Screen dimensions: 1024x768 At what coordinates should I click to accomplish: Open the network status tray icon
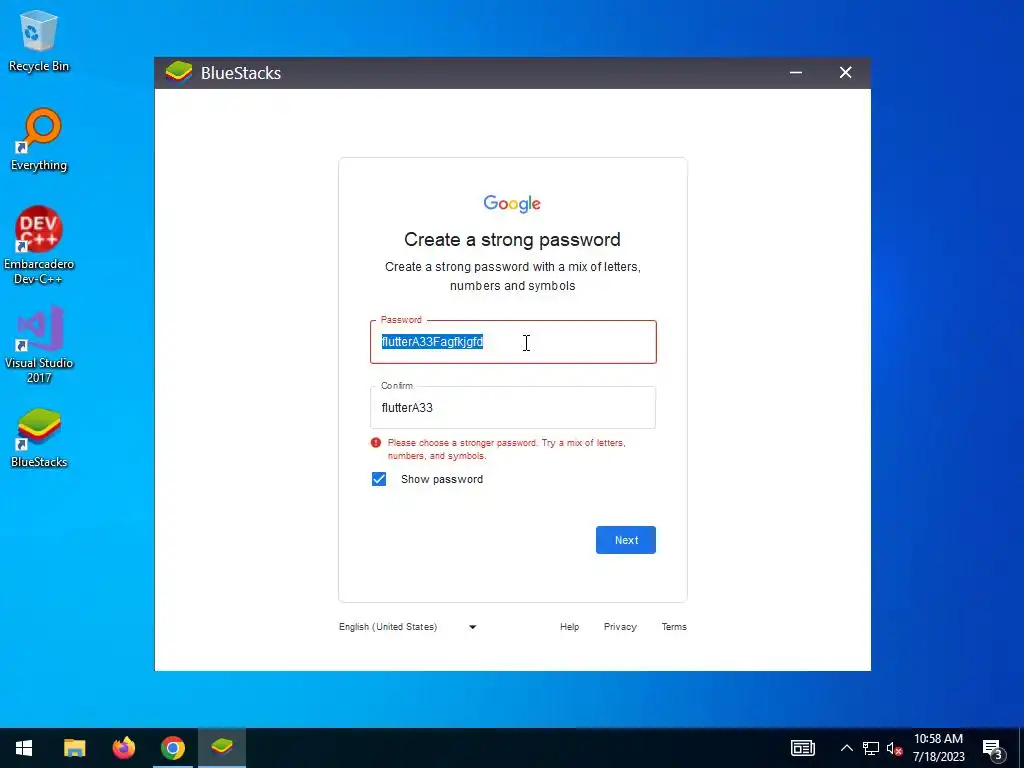871,748
